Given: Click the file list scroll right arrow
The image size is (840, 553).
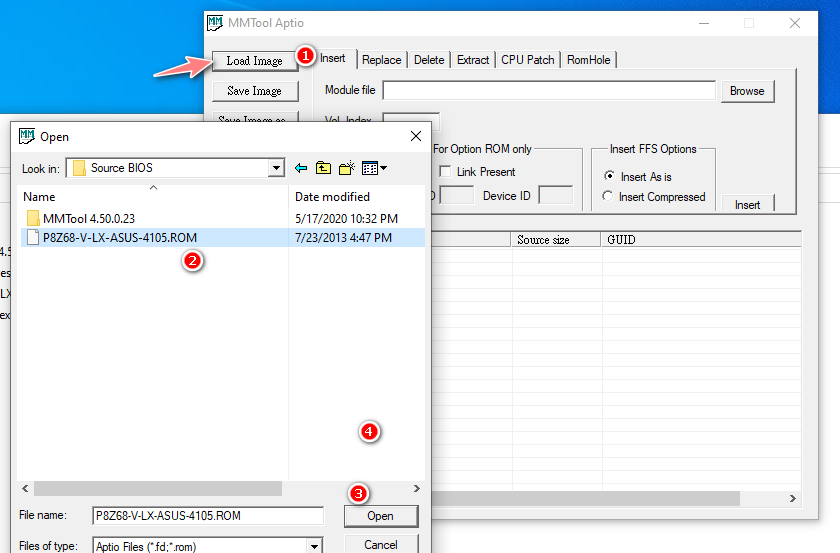Looking at the screenshot, I should pyautogui.click(x=416, y=488).
